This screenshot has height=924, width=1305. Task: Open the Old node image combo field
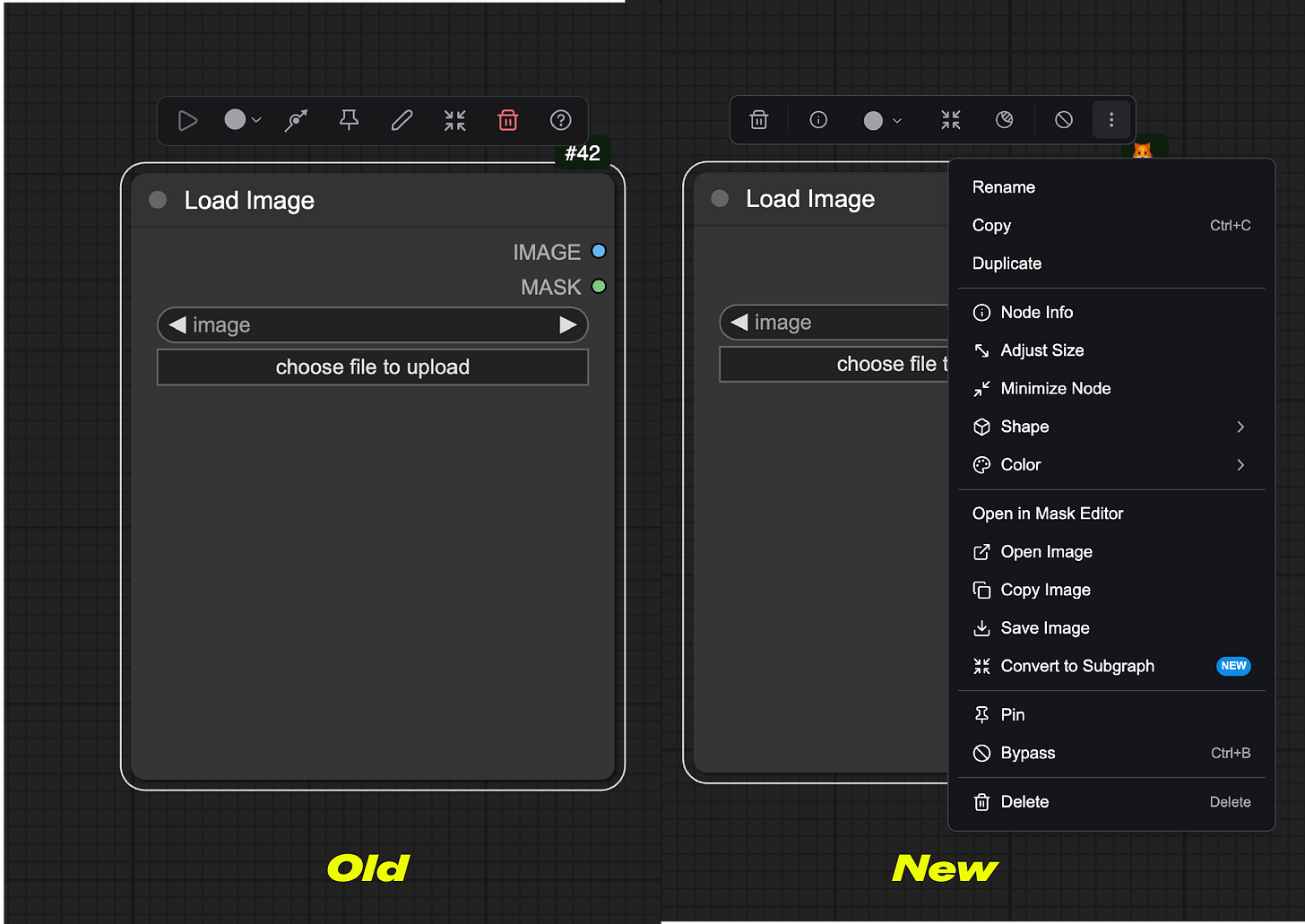(x=373, y=324)
